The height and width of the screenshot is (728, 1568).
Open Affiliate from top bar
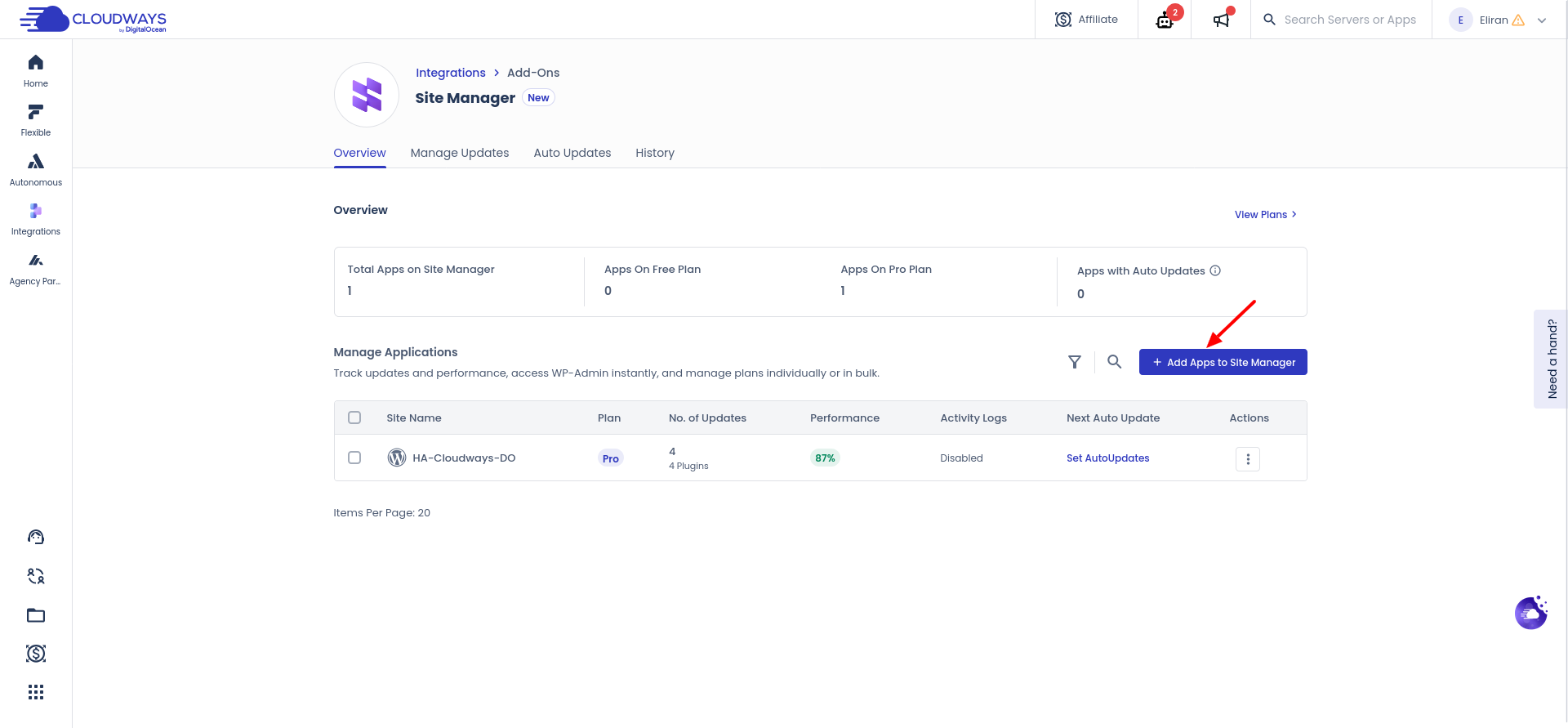pyautogui.click(x=1086, y=20)
